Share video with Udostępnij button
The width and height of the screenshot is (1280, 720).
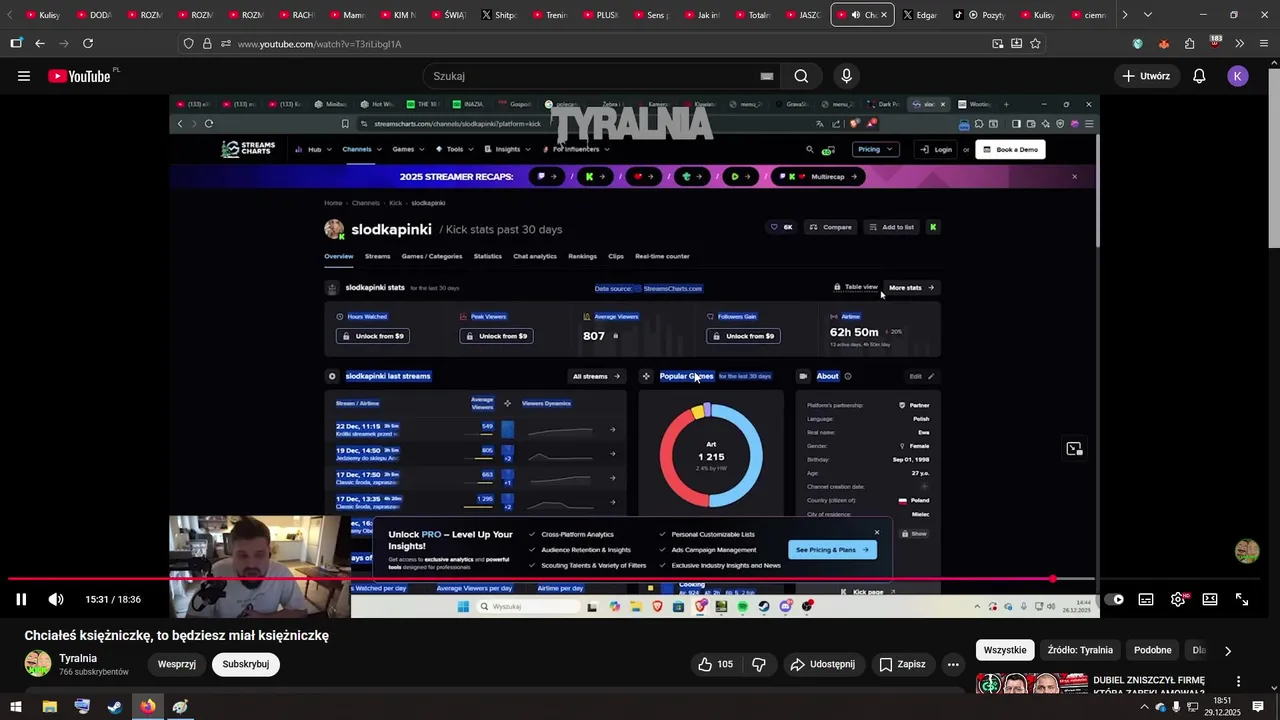click(x=822, y=664)
